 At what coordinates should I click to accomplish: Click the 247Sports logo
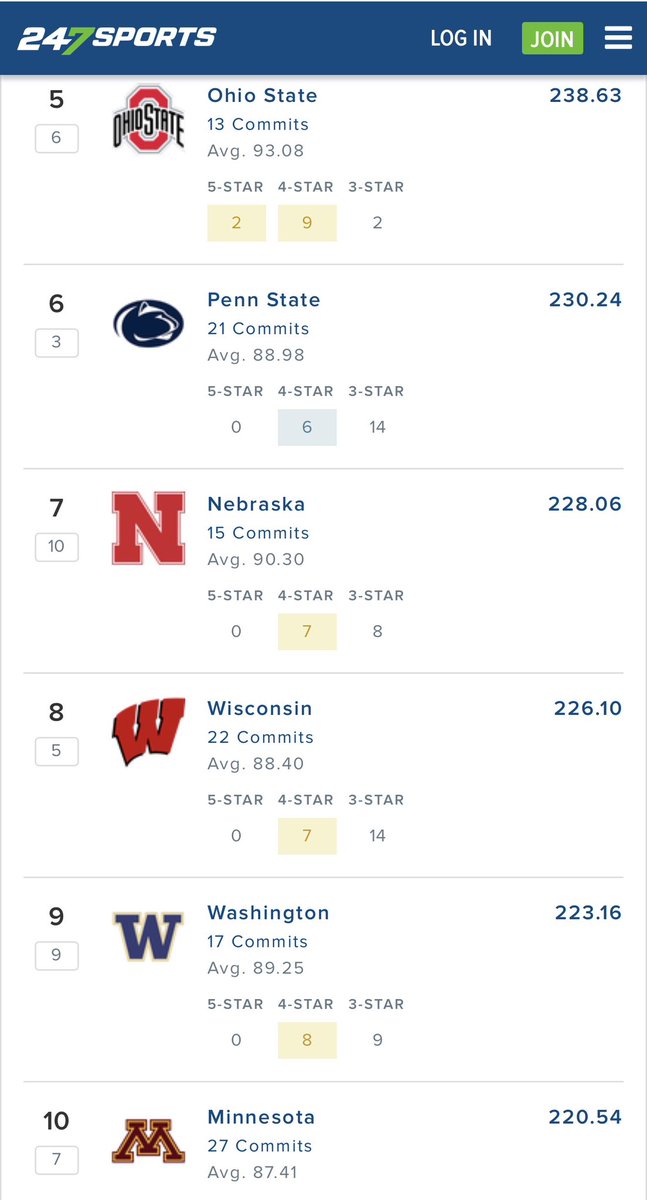[x=116, y=39]
